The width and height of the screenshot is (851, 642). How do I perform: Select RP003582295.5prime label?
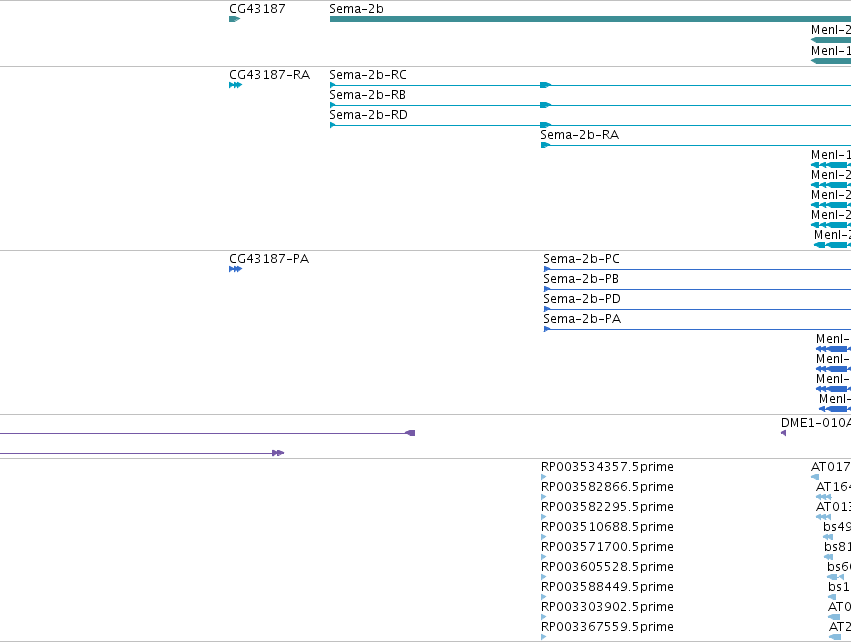pyautogui.click(x=607, y=507)
